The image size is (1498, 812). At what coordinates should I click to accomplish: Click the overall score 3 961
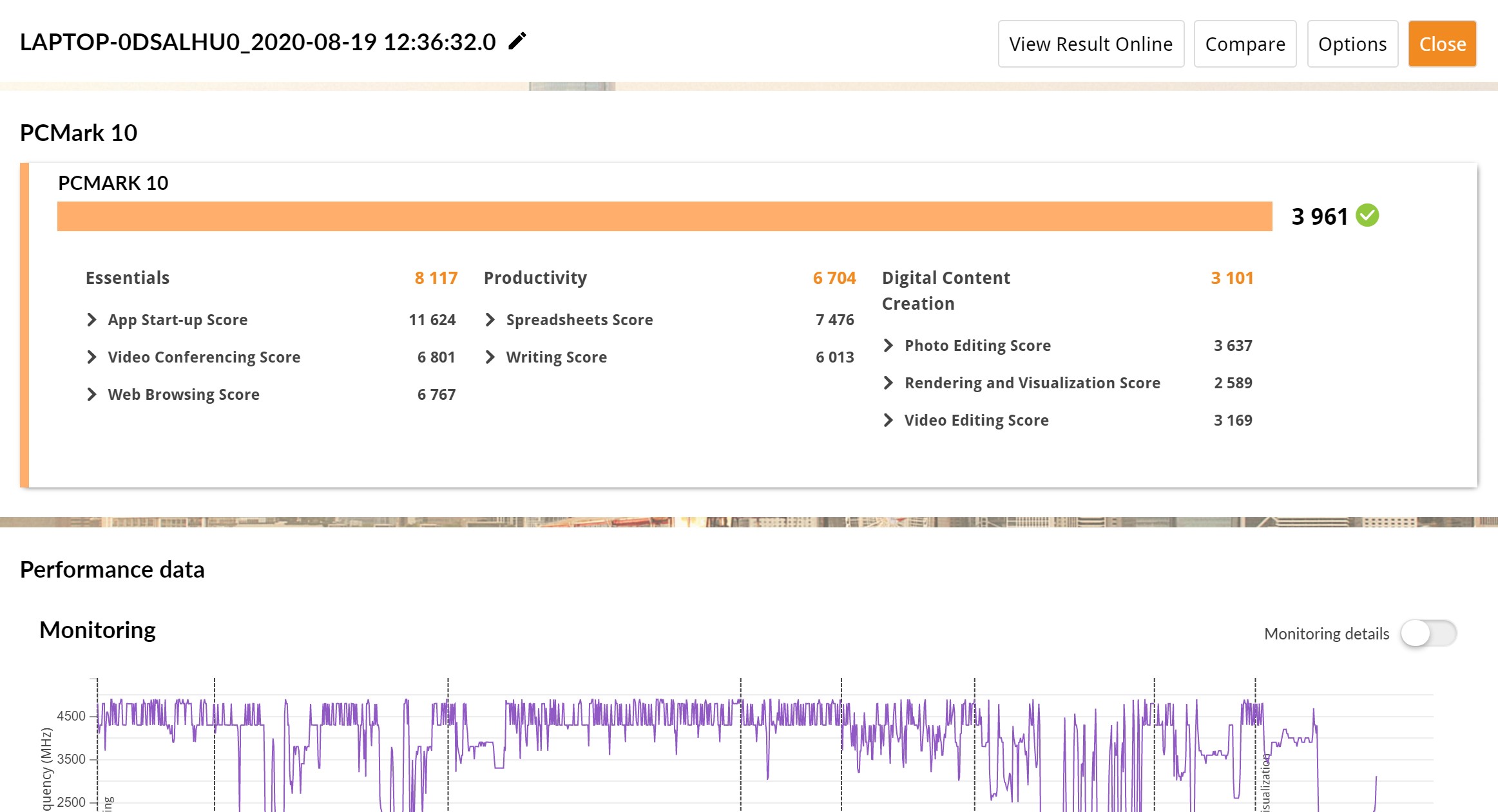pos(1320,216)
